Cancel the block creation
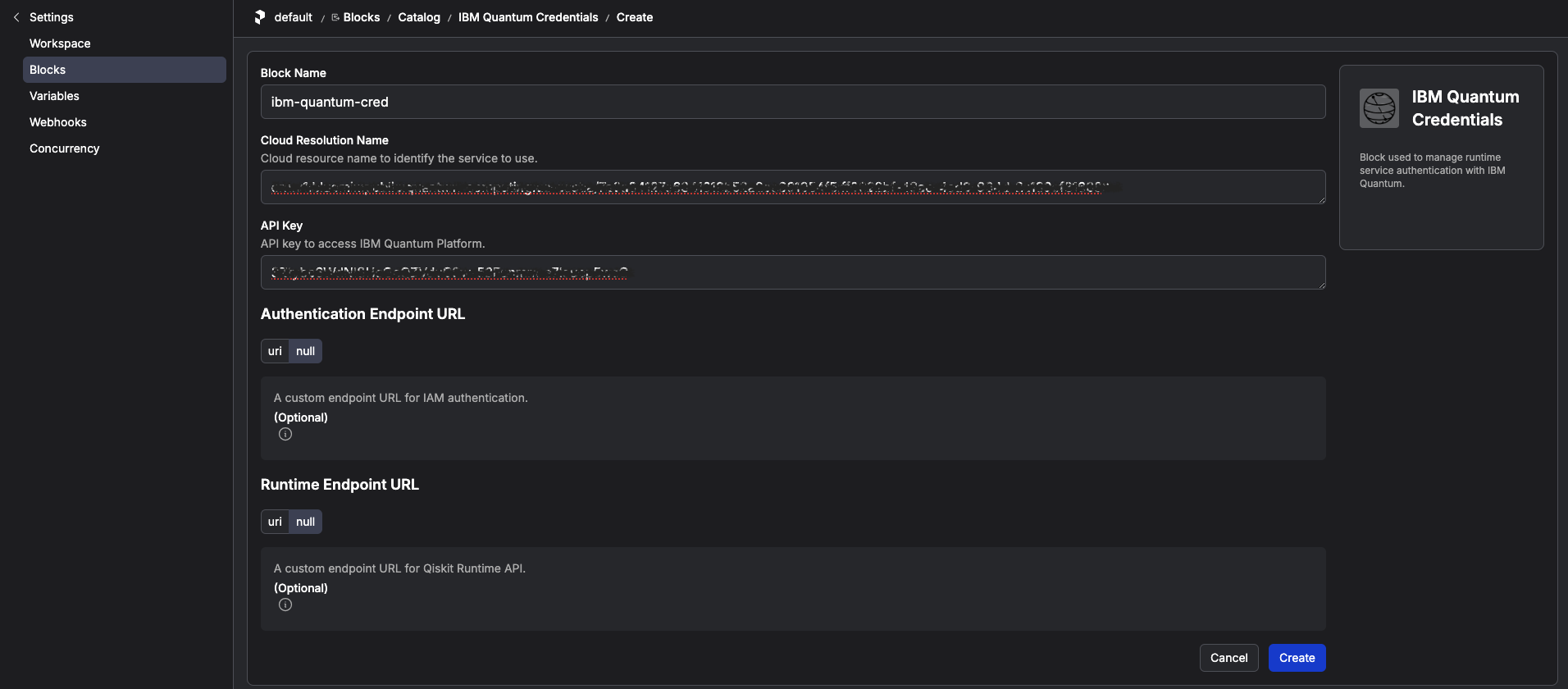Image resolution: width=1568 pixels, height=689 pixels. tap(1228, 658)
